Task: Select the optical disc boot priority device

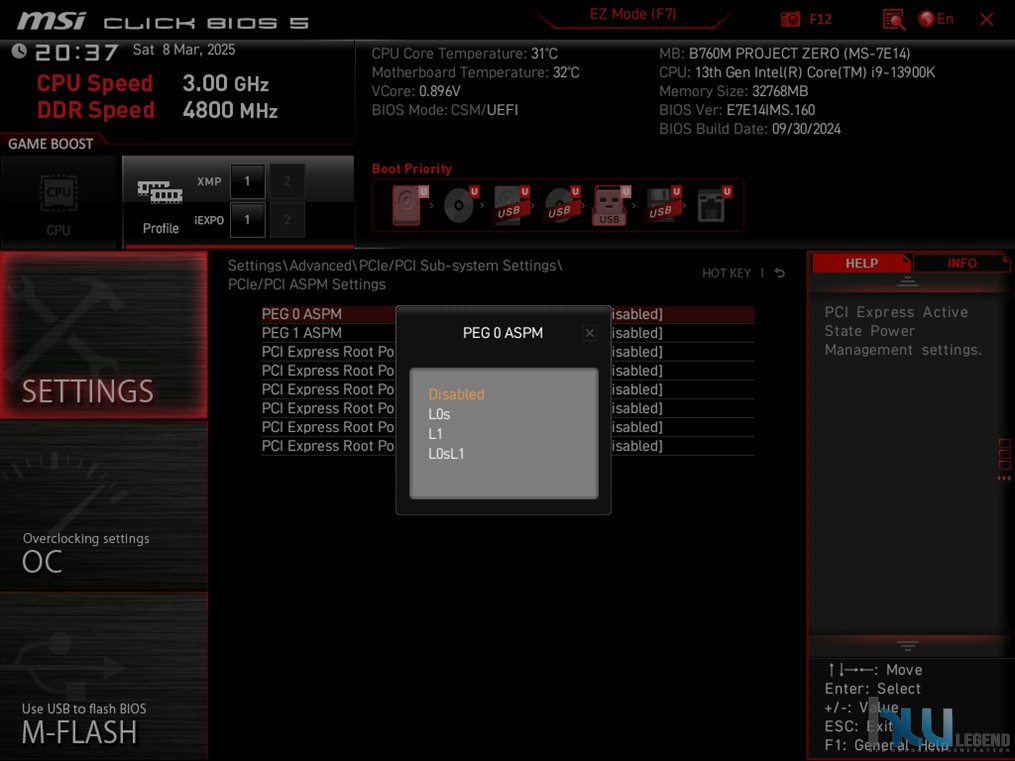Action: pos(461,205)
